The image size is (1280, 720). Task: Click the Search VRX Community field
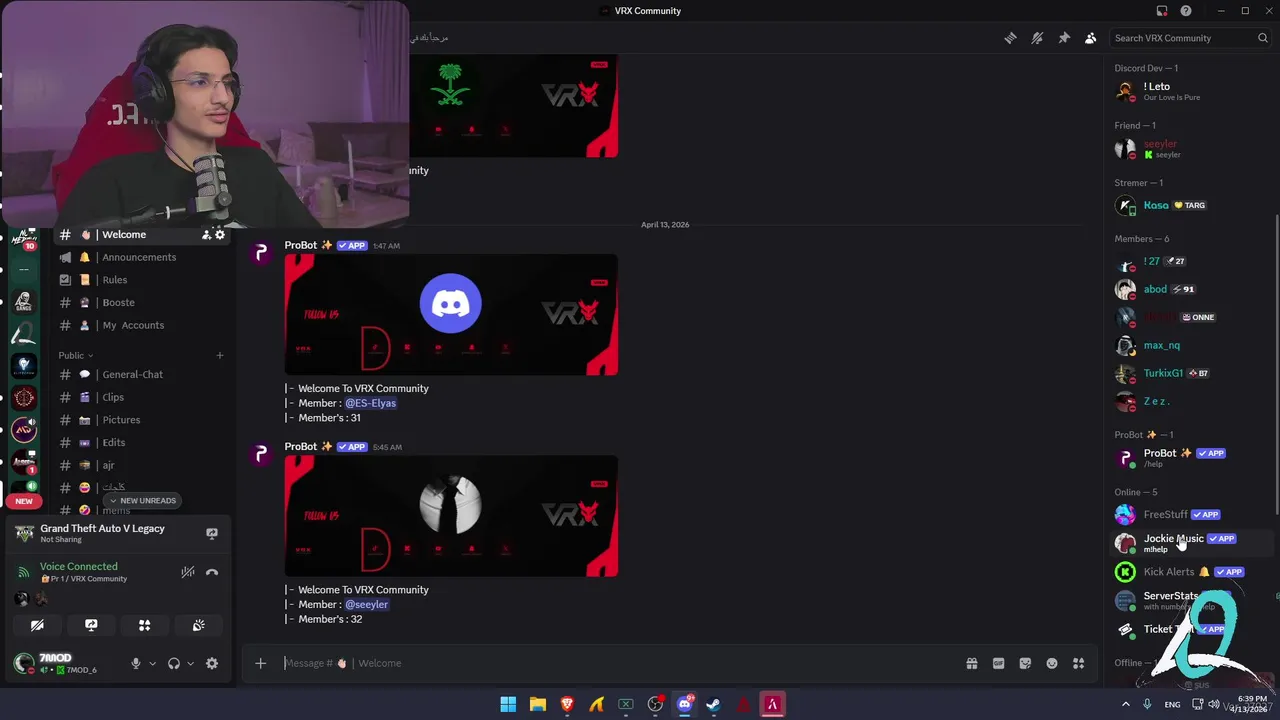click(1190, 38)
